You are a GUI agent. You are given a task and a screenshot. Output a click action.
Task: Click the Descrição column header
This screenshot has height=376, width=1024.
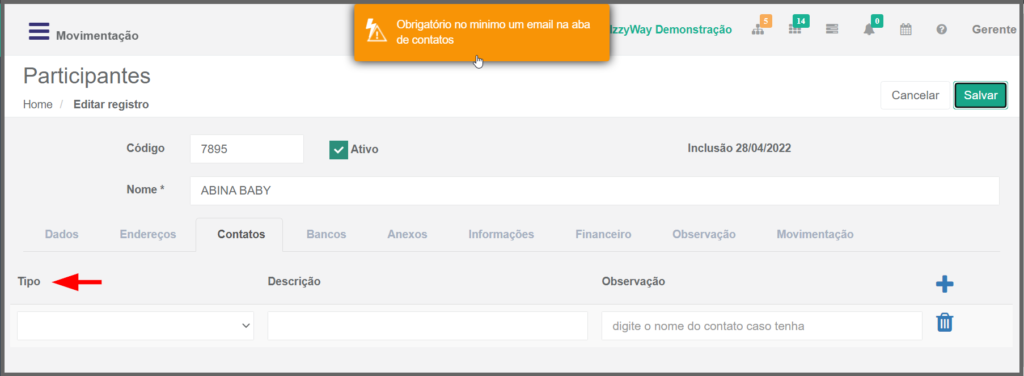(x=294, y=281)
